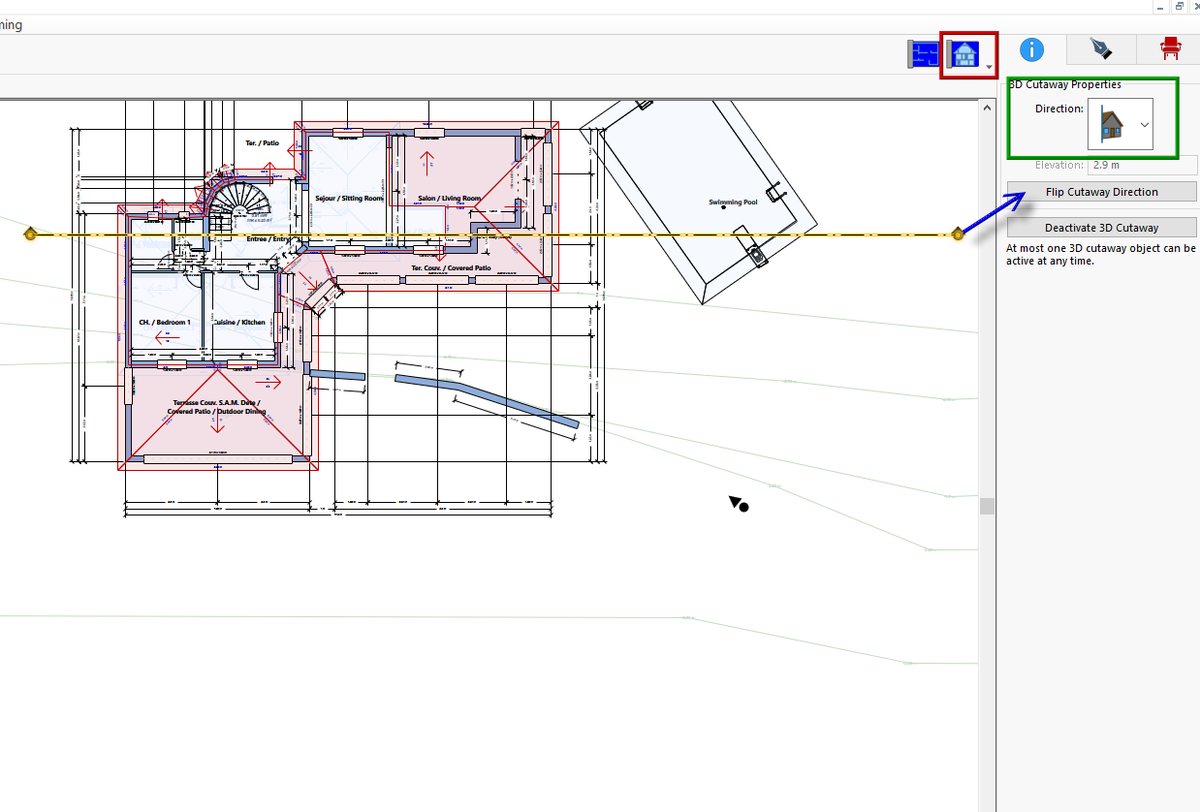Select the Cuisine / Kitchen label
The width and height of the screenshot is (1200, 812).
tap(239, 322)
